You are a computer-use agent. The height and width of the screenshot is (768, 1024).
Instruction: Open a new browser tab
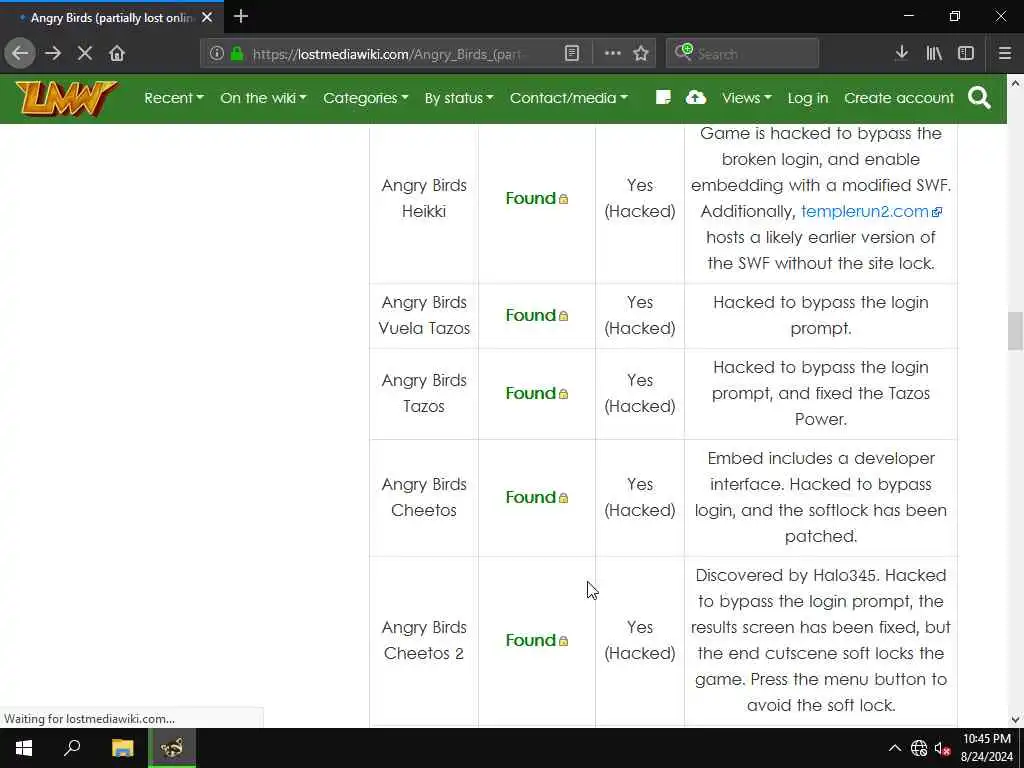240,16
